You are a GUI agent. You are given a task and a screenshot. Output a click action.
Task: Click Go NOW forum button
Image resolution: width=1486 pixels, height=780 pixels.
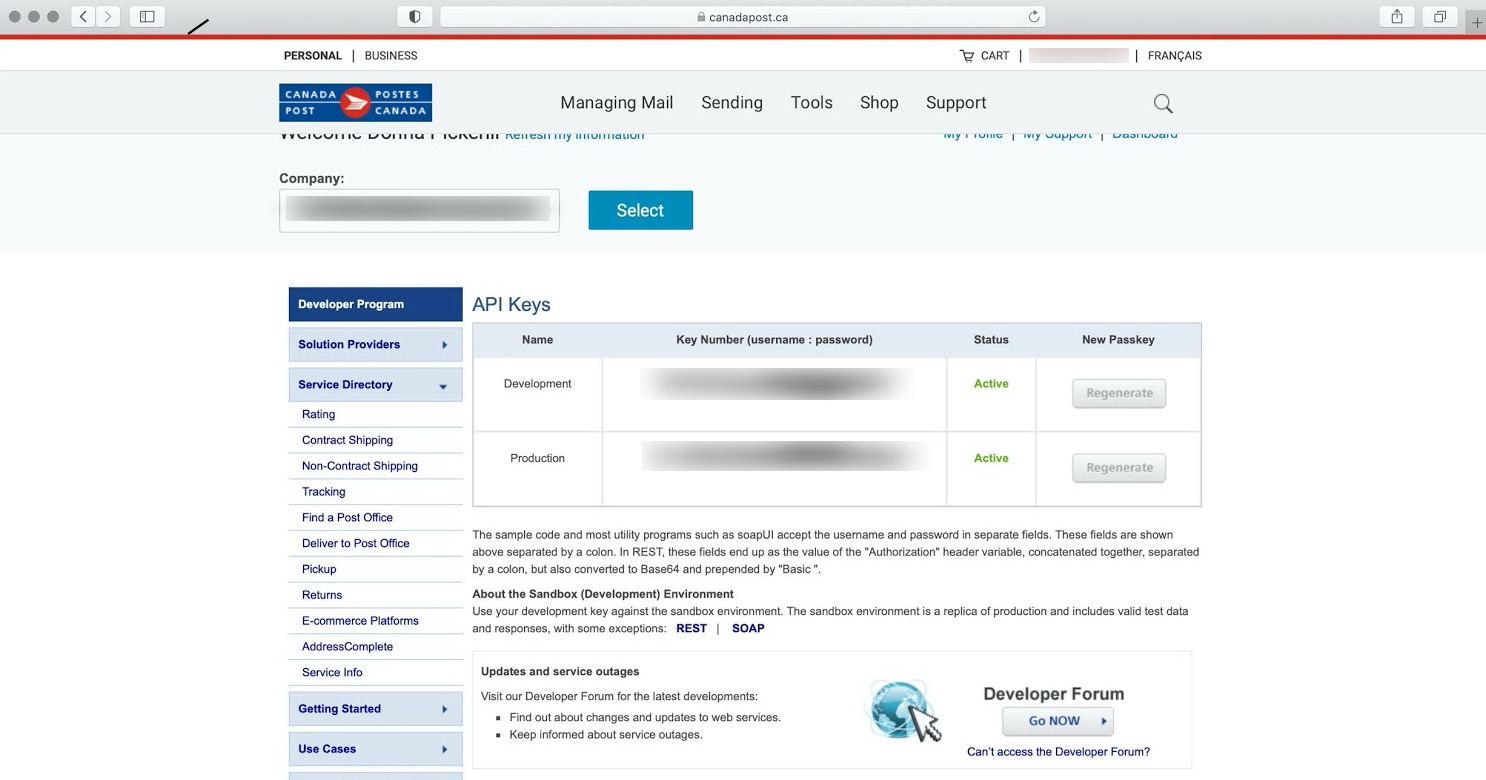tap(1058, 721)
